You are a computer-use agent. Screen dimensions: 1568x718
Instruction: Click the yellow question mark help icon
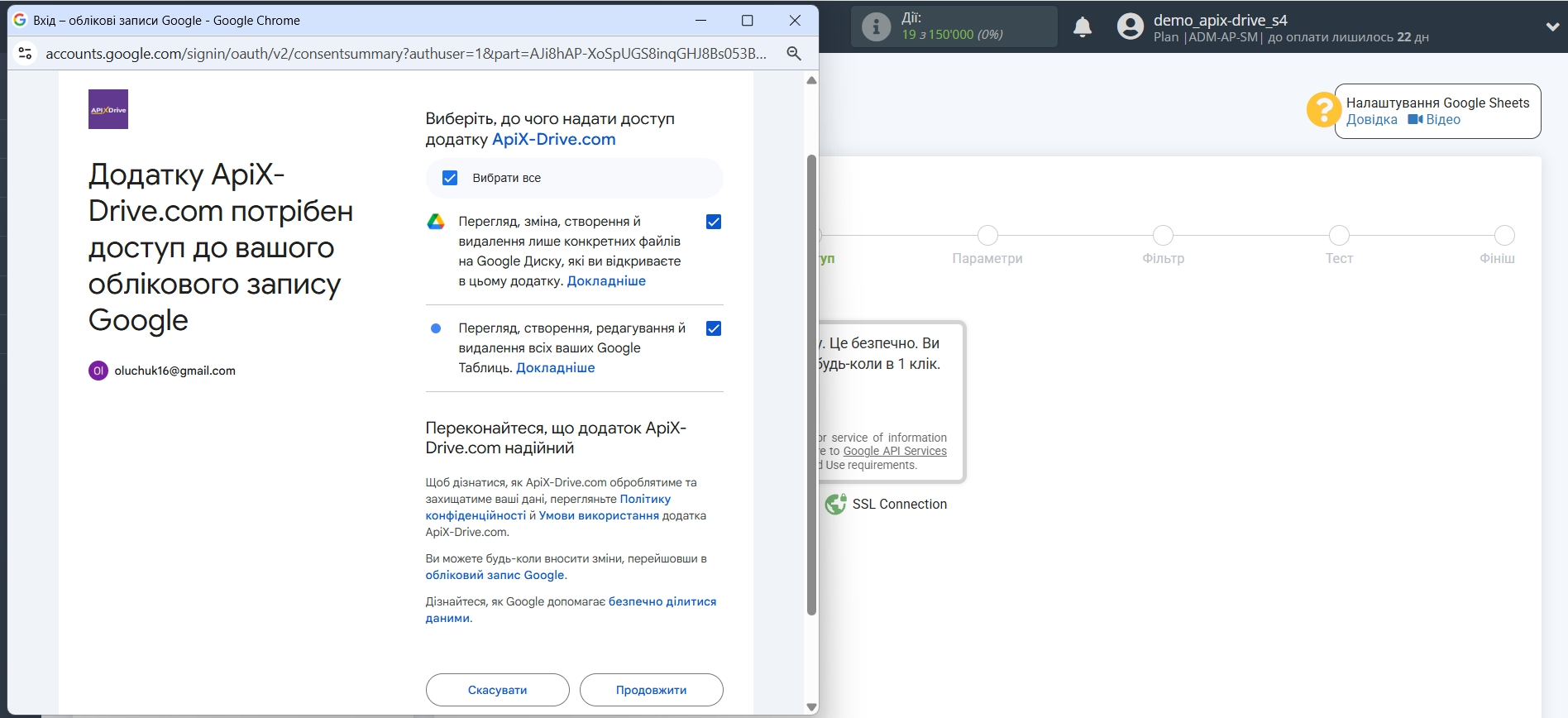tap(1323, 109)
